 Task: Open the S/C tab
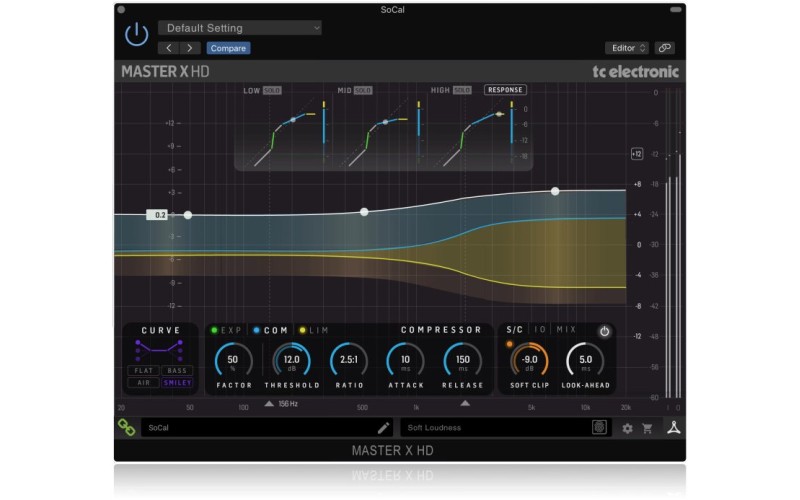514,330
